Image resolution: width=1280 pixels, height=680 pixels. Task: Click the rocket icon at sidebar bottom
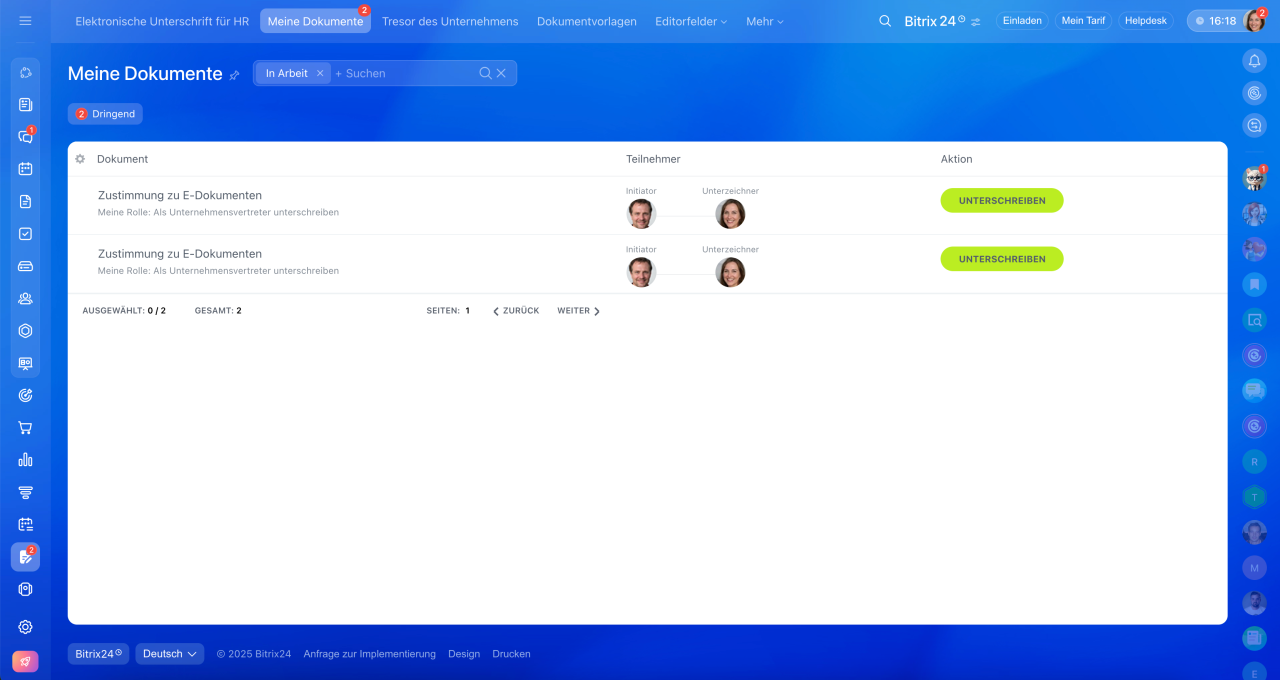click(26, 662)
